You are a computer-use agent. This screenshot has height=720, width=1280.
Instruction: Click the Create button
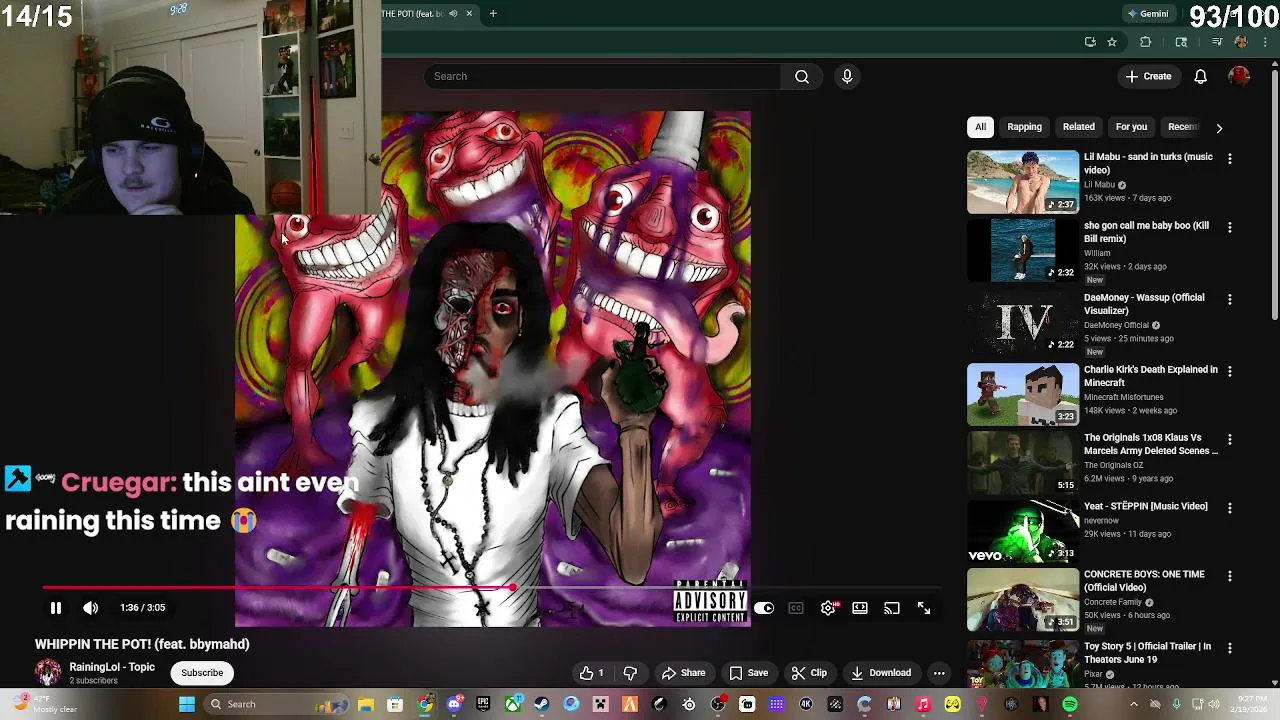tap(1148, 76)
